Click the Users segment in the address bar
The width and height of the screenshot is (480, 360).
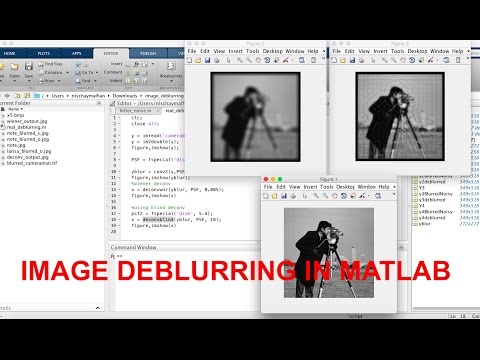coord(57,96)
